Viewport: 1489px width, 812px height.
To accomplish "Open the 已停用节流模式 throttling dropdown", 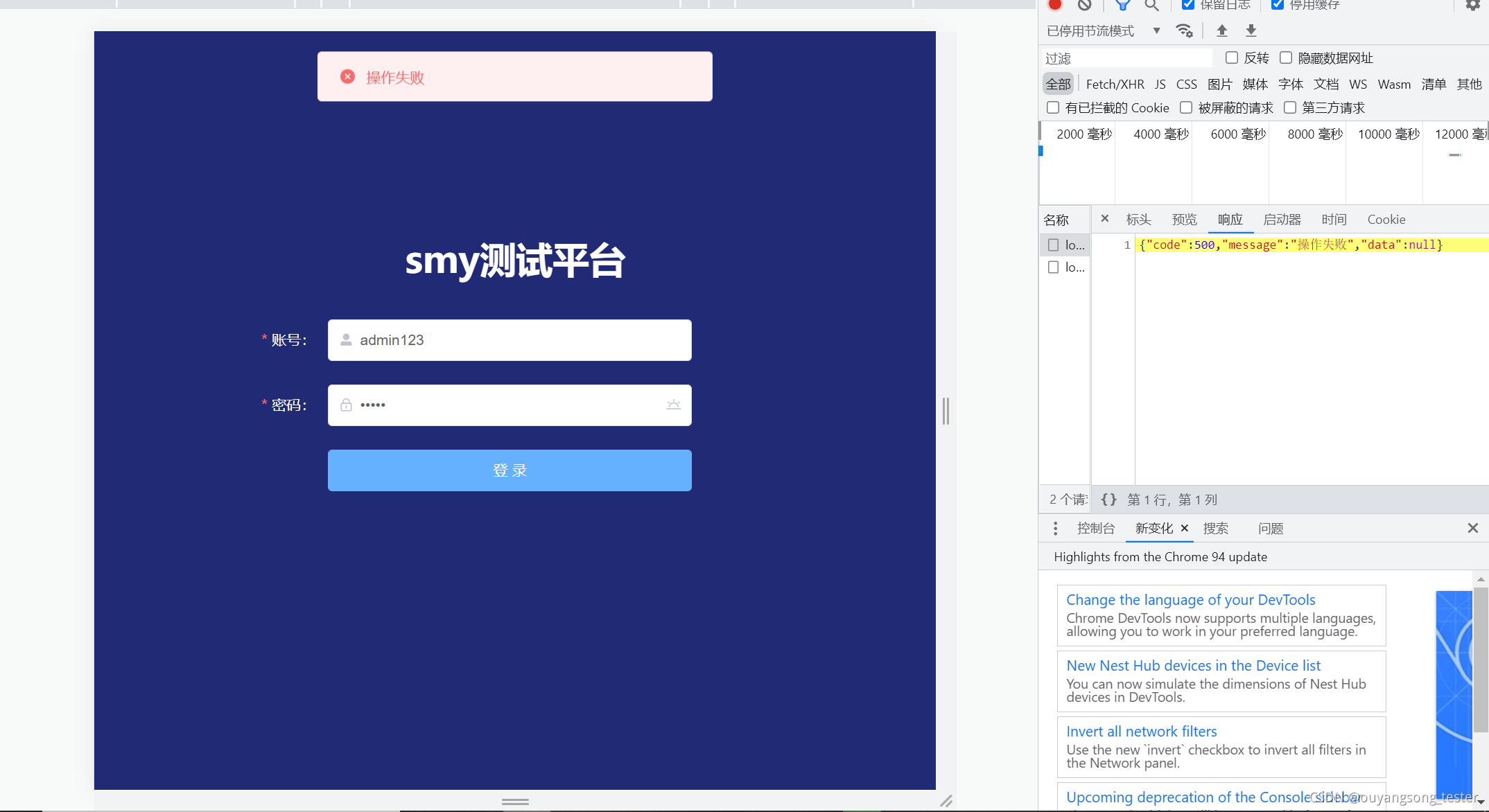I will click(x=1103, y=30).
